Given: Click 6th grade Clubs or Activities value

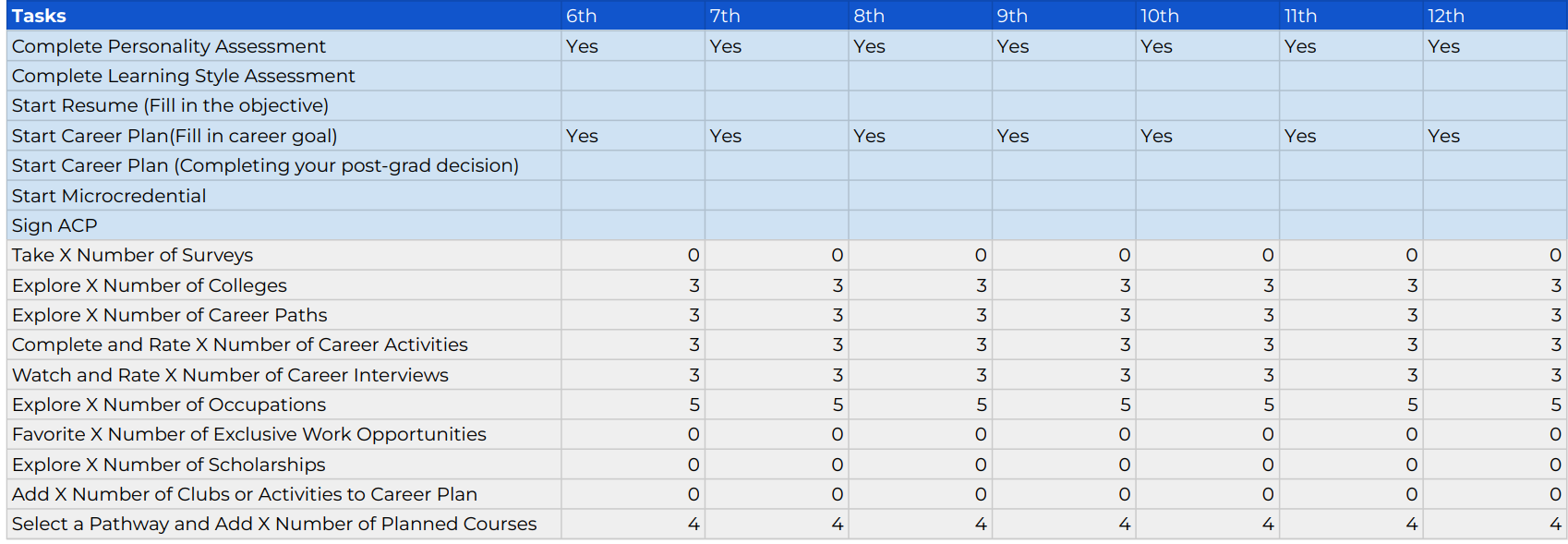Looking at the screenshot, I should 693,494.
